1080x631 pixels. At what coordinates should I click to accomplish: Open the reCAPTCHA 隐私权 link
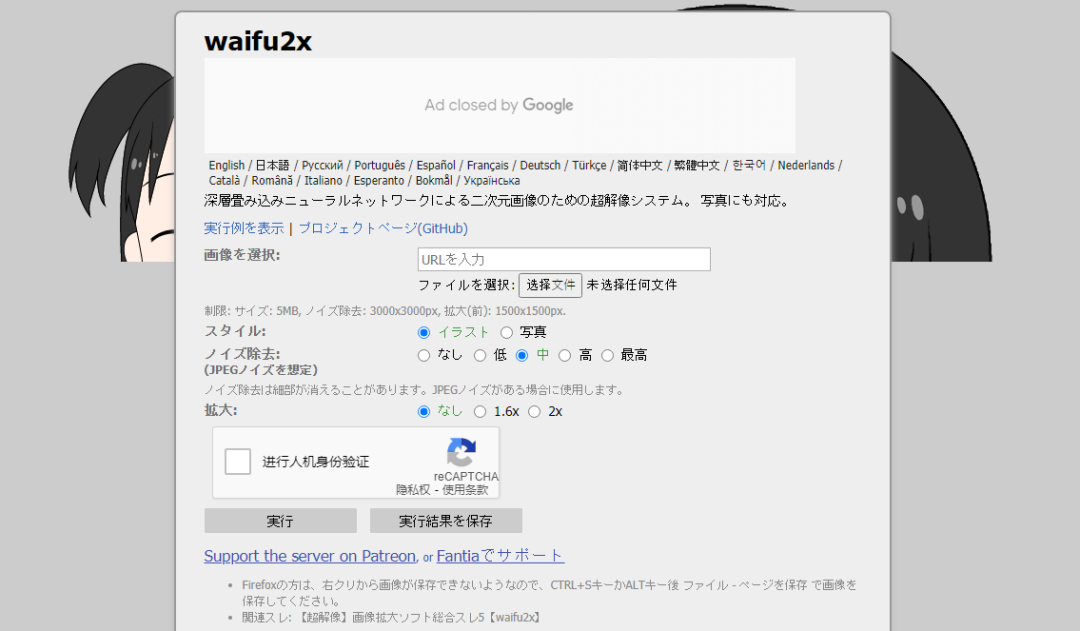click(413, 490)
